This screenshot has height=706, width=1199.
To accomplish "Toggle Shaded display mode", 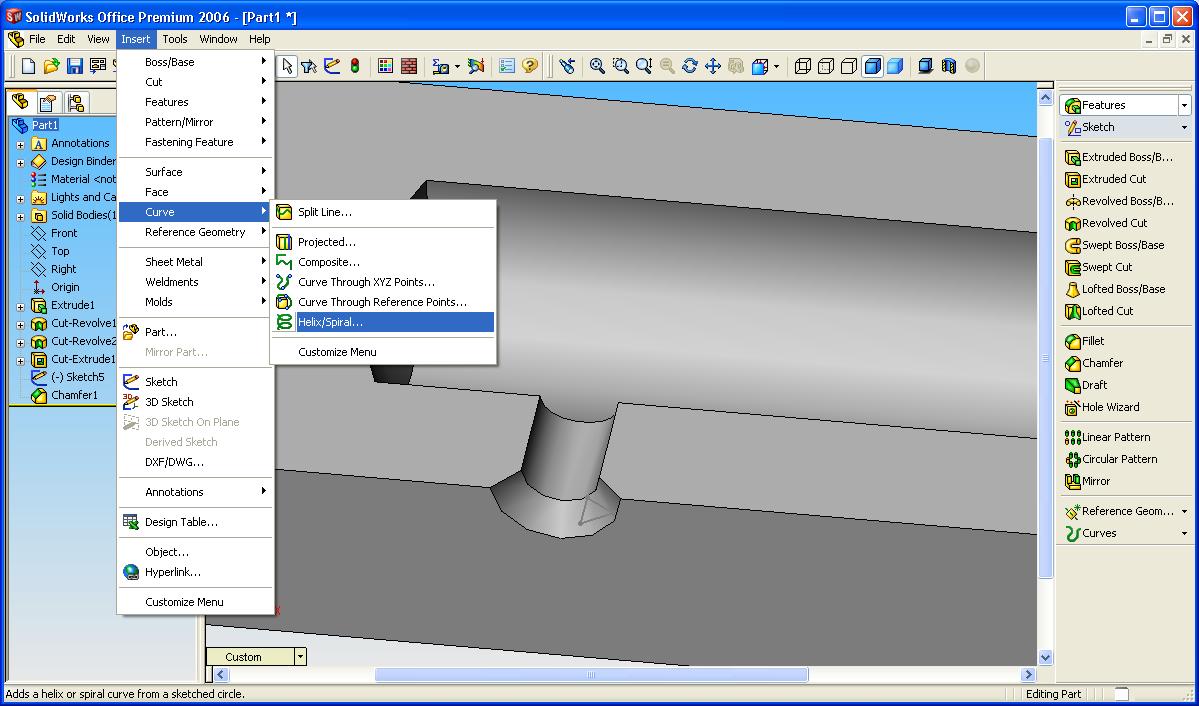I will [x=895, y=67].
